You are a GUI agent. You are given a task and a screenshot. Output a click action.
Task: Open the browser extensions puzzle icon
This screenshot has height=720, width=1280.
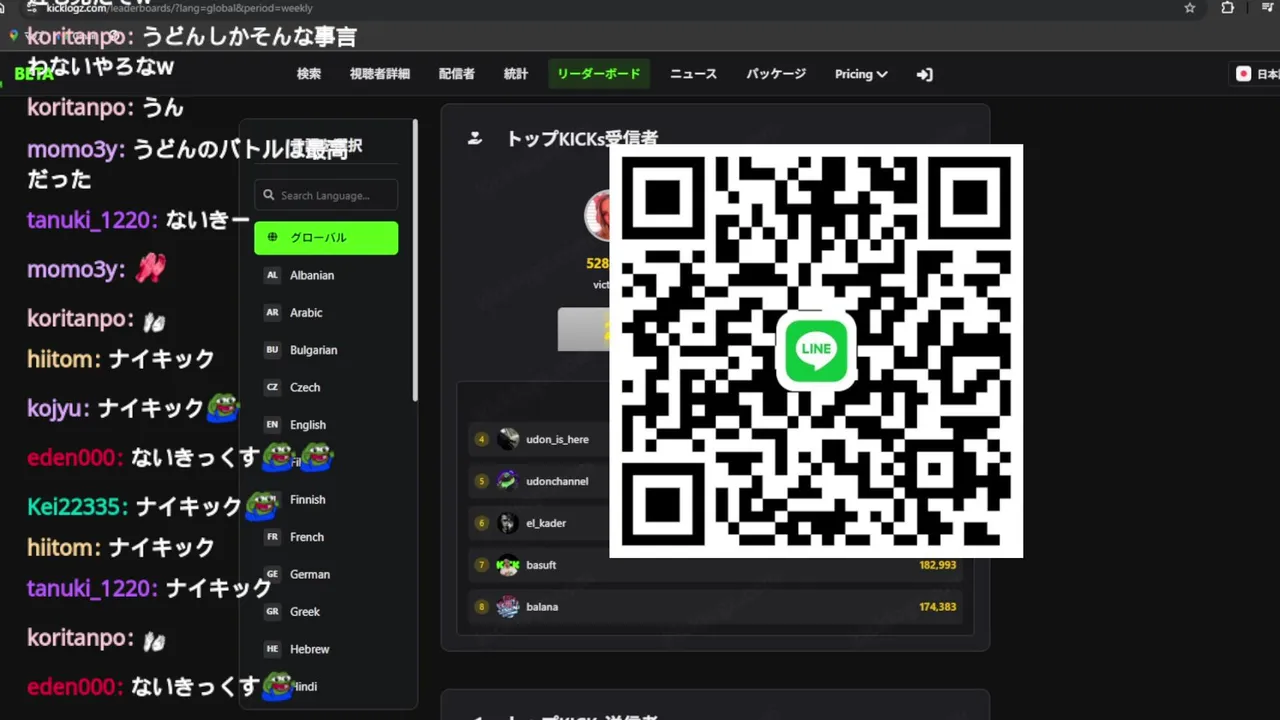(1228, 8)
